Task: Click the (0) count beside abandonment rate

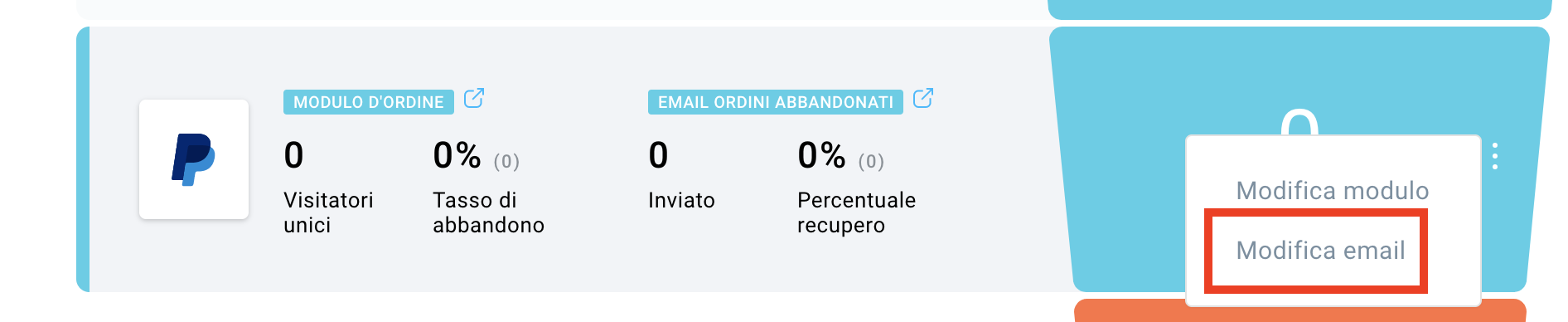Action: [x=506, y=161]
